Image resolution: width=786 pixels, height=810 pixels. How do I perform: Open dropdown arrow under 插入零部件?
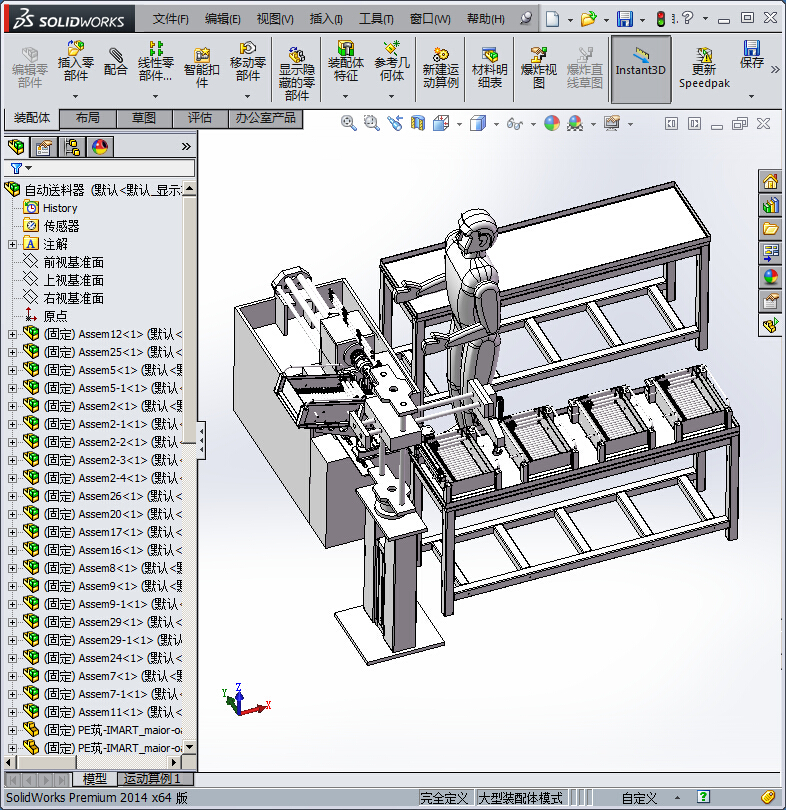[75, 96]
